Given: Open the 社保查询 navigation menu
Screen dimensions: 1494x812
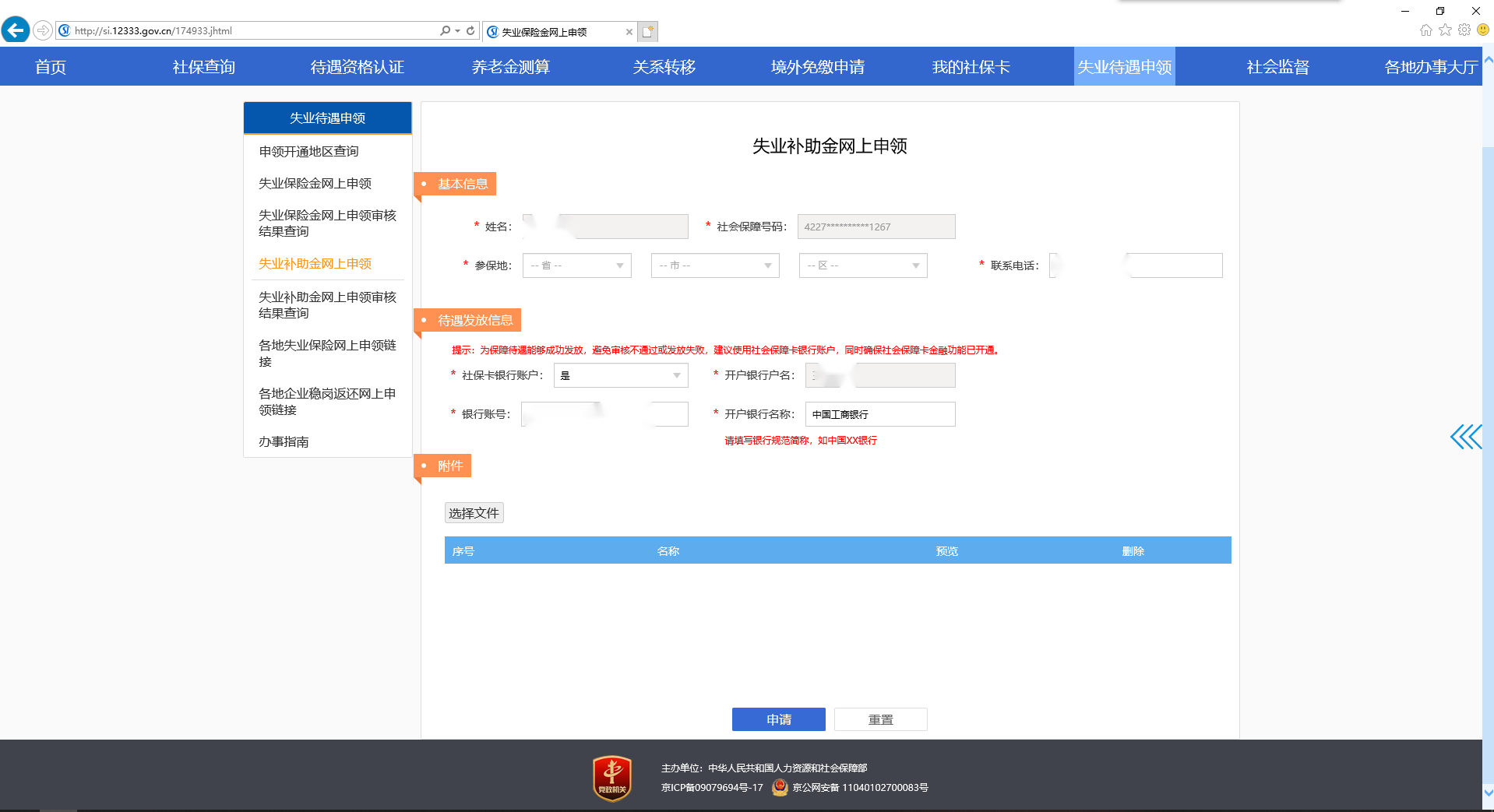Looking at the screenshot, I should [x=203, y=67].
